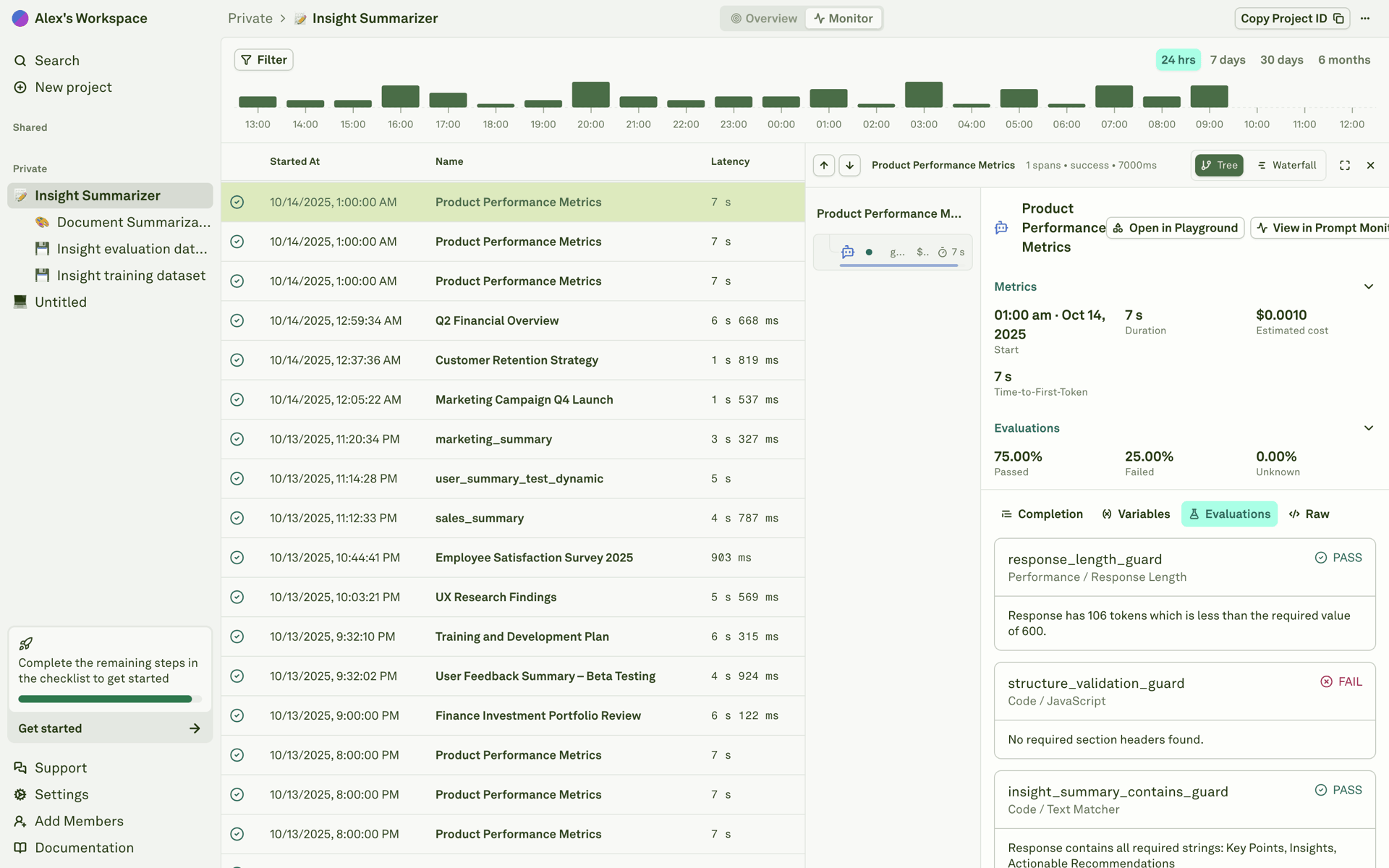Open the Monitor tab

[x=844, y=18]
